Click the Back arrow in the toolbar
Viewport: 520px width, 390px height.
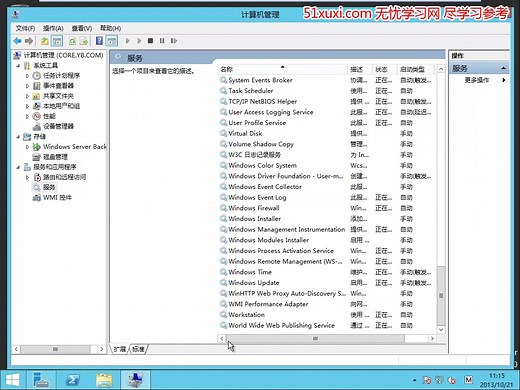(17, 41)
